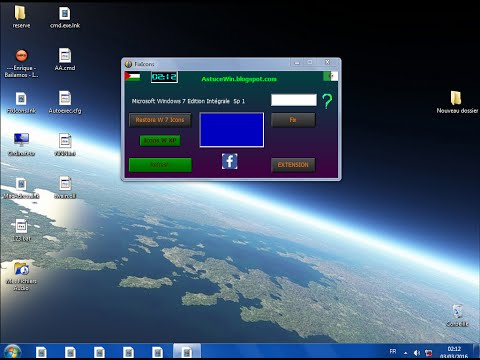Viewport: 480px width, 360px height.
Task: Show hidden system tray icons arrow
Action: (x=406, y=353)
